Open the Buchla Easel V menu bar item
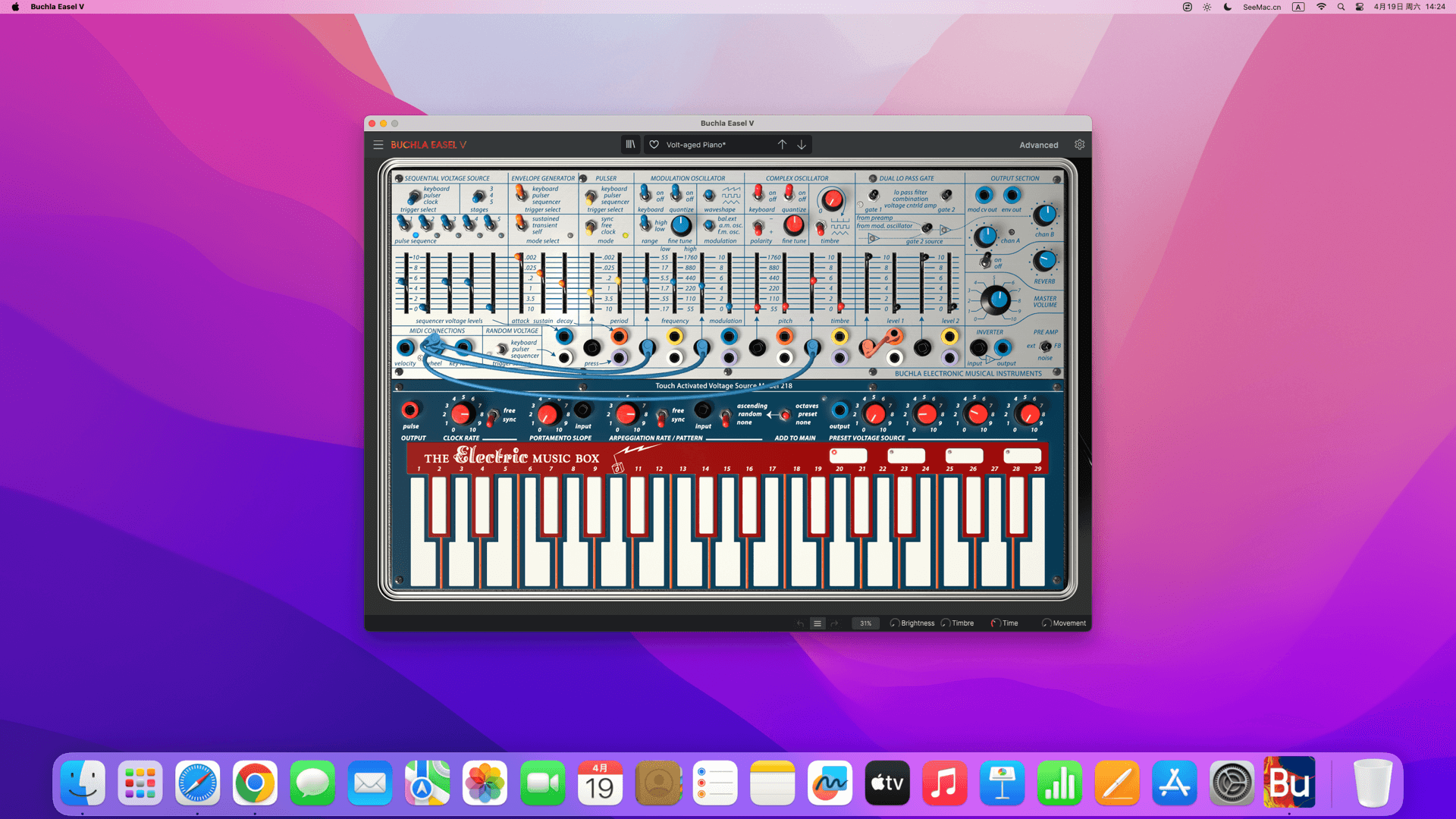1456x819 pixels. click(58, 7)
